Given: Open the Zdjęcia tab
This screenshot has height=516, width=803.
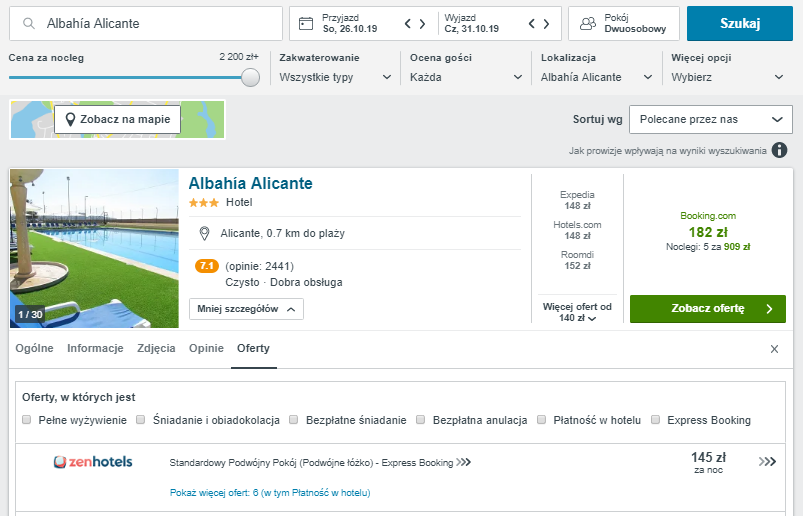Looking at the screenshot, I should [x=156, y=349].
